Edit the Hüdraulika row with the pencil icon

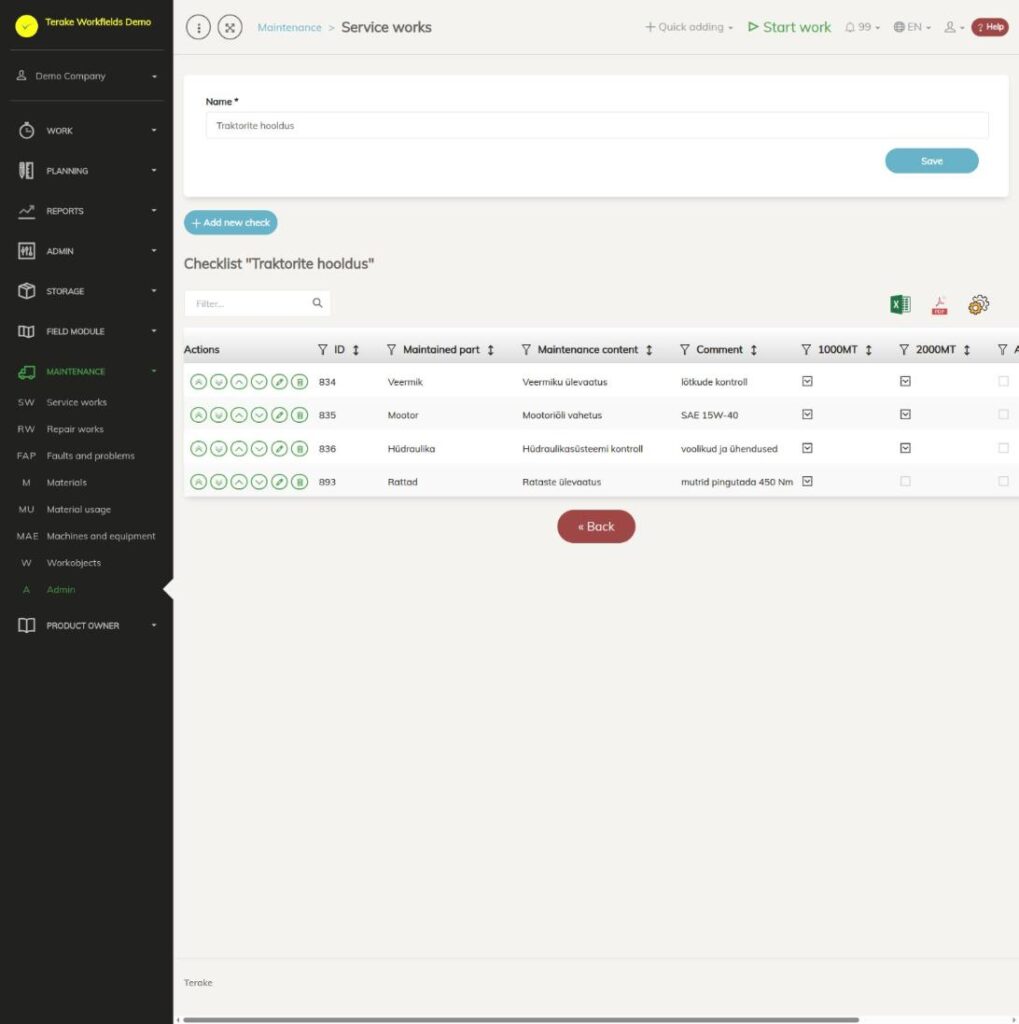point(279,448)
